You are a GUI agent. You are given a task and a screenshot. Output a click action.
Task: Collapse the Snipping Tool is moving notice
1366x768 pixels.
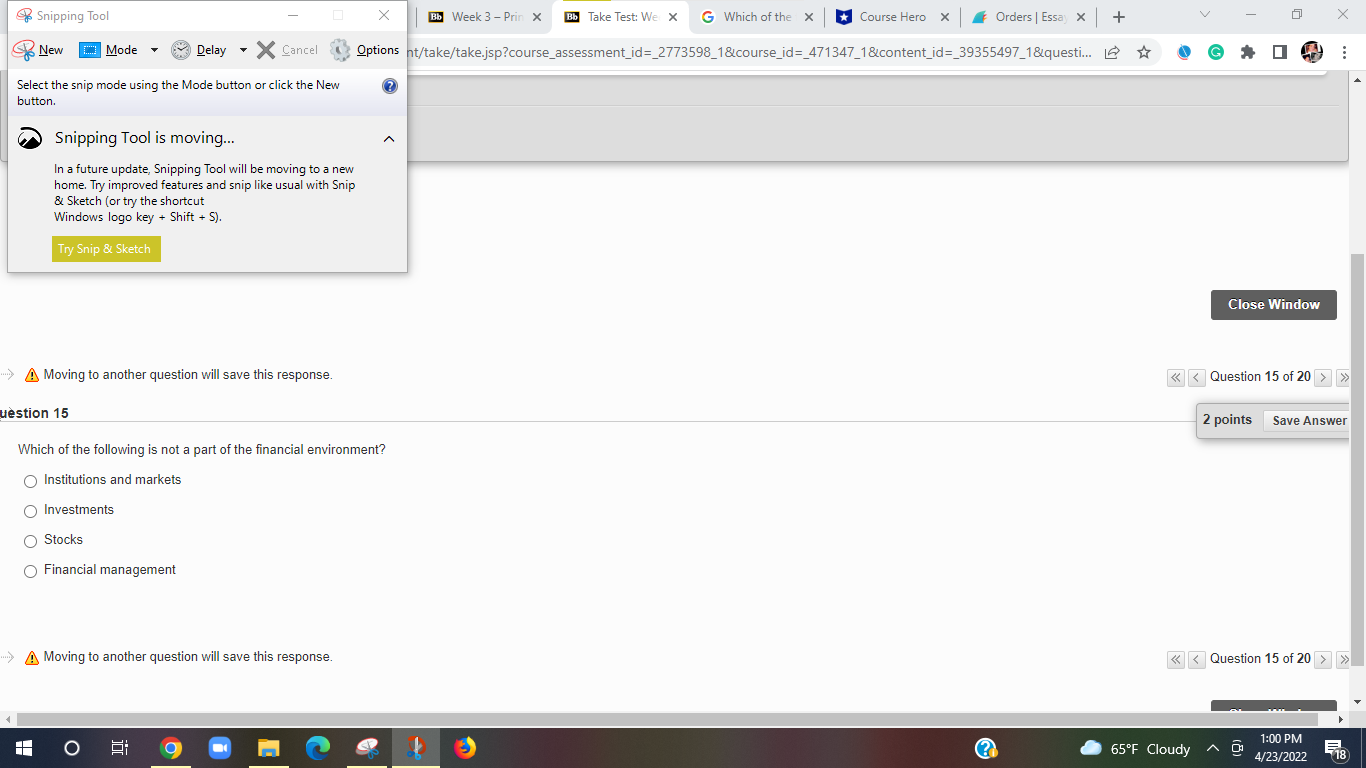coord(389,138)
